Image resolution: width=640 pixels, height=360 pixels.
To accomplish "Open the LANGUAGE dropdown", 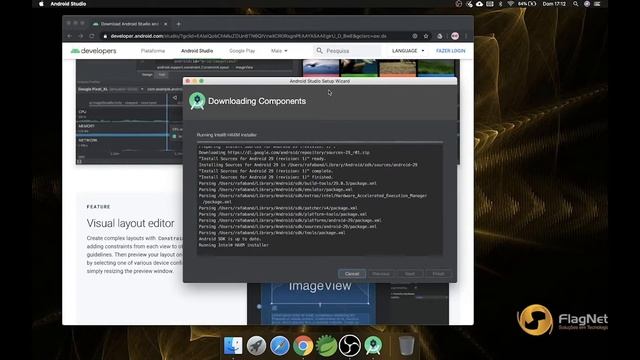I will [408, 51].
